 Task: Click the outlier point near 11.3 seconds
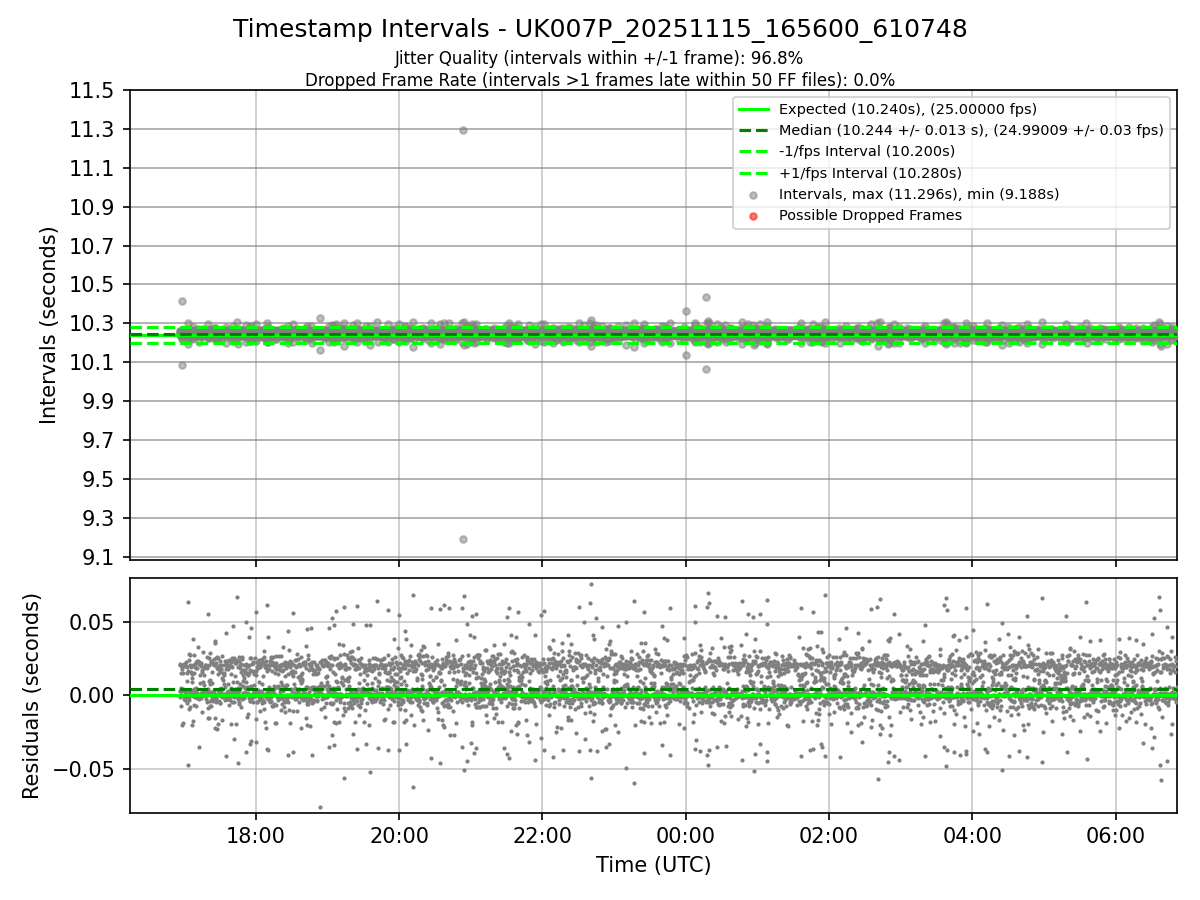pos(463,130)
